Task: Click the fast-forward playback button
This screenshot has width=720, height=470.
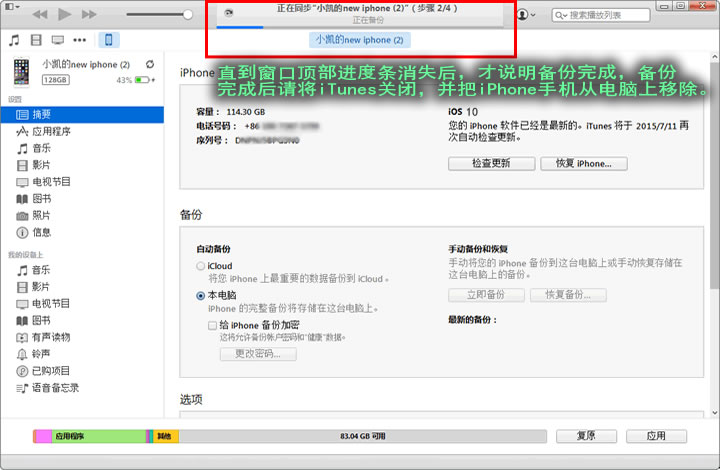Action: [89, 15]
